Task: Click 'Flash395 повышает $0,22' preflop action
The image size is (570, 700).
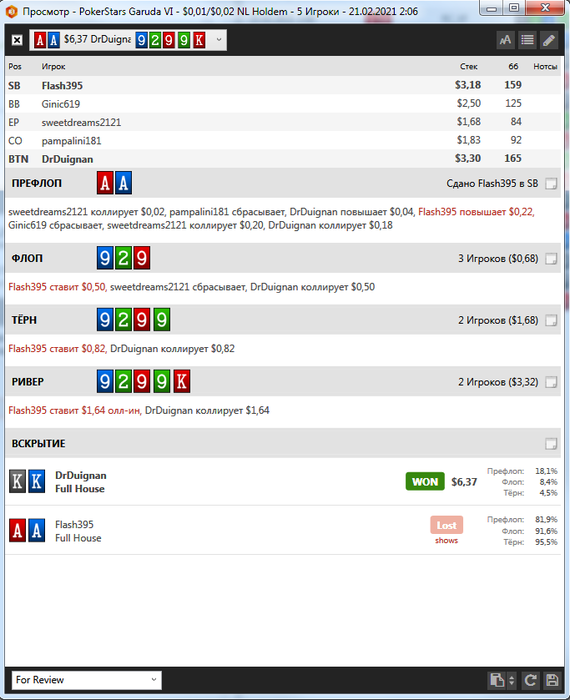Action: point(476,212)
